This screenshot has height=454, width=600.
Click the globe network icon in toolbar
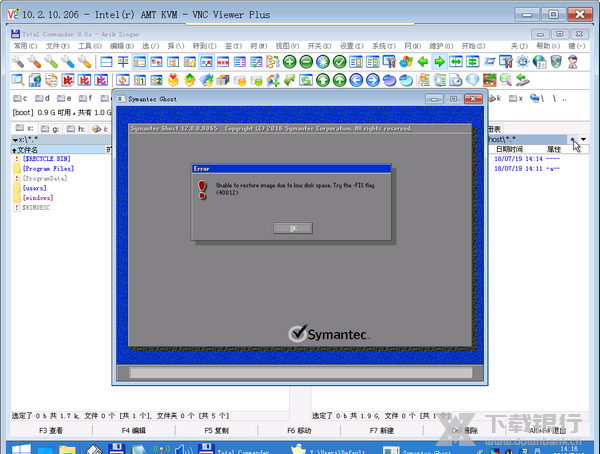pyautogui.click(x=540, y=62)
